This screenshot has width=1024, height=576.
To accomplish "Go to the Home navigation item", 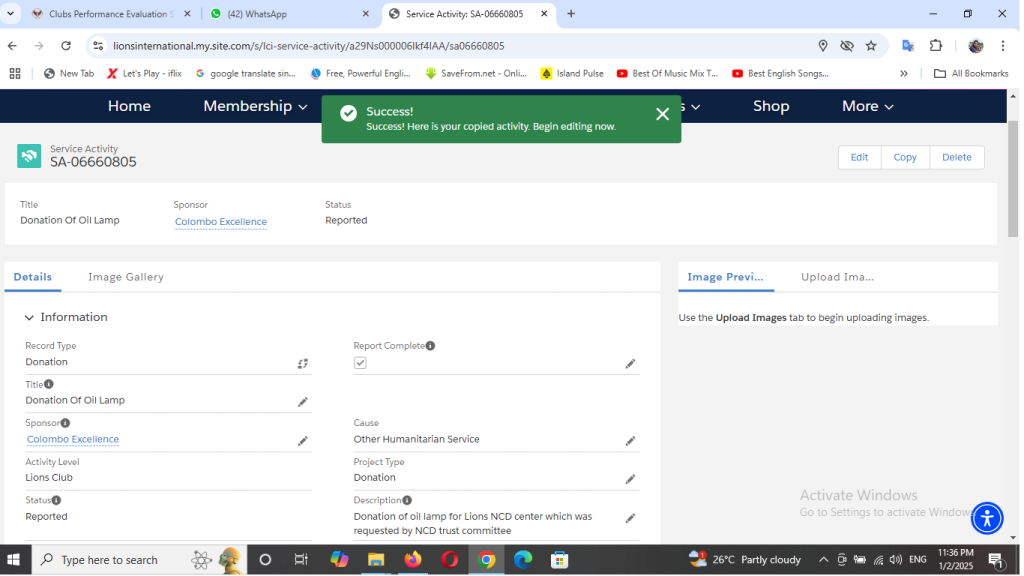I will pyautogui.click(x=129, y=106).
